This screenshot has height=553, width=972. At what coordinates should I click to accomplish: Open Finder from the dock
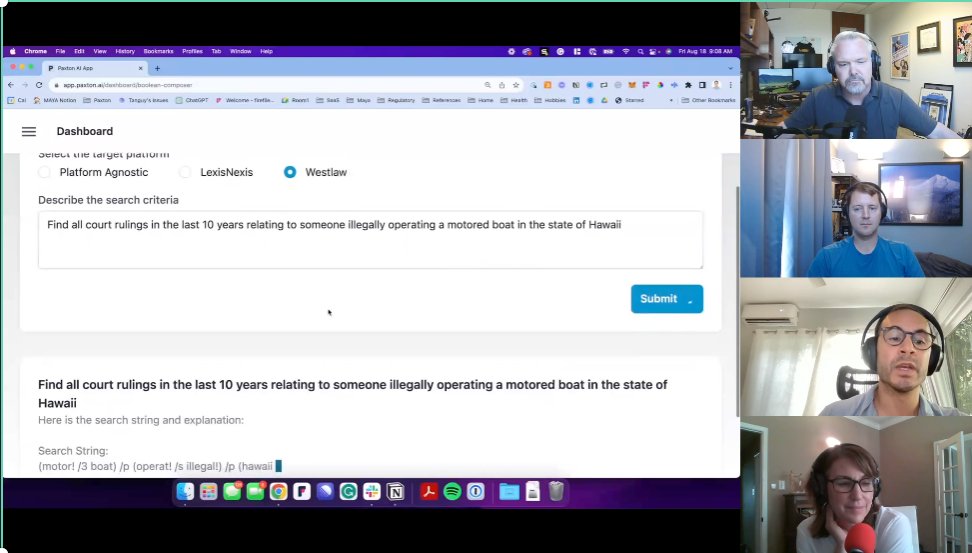pyautogui.click(x=185, y=492)
